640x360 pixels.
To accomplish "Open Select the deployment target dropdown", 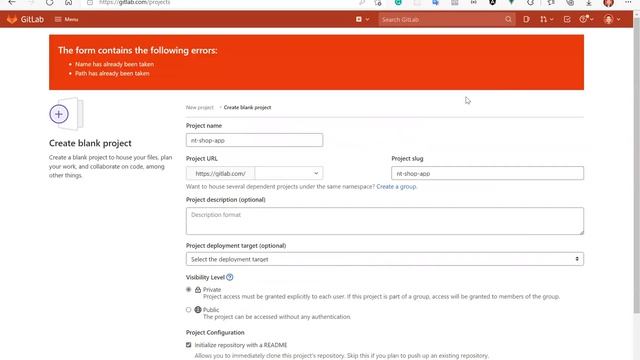I will (x=384, y=259).
